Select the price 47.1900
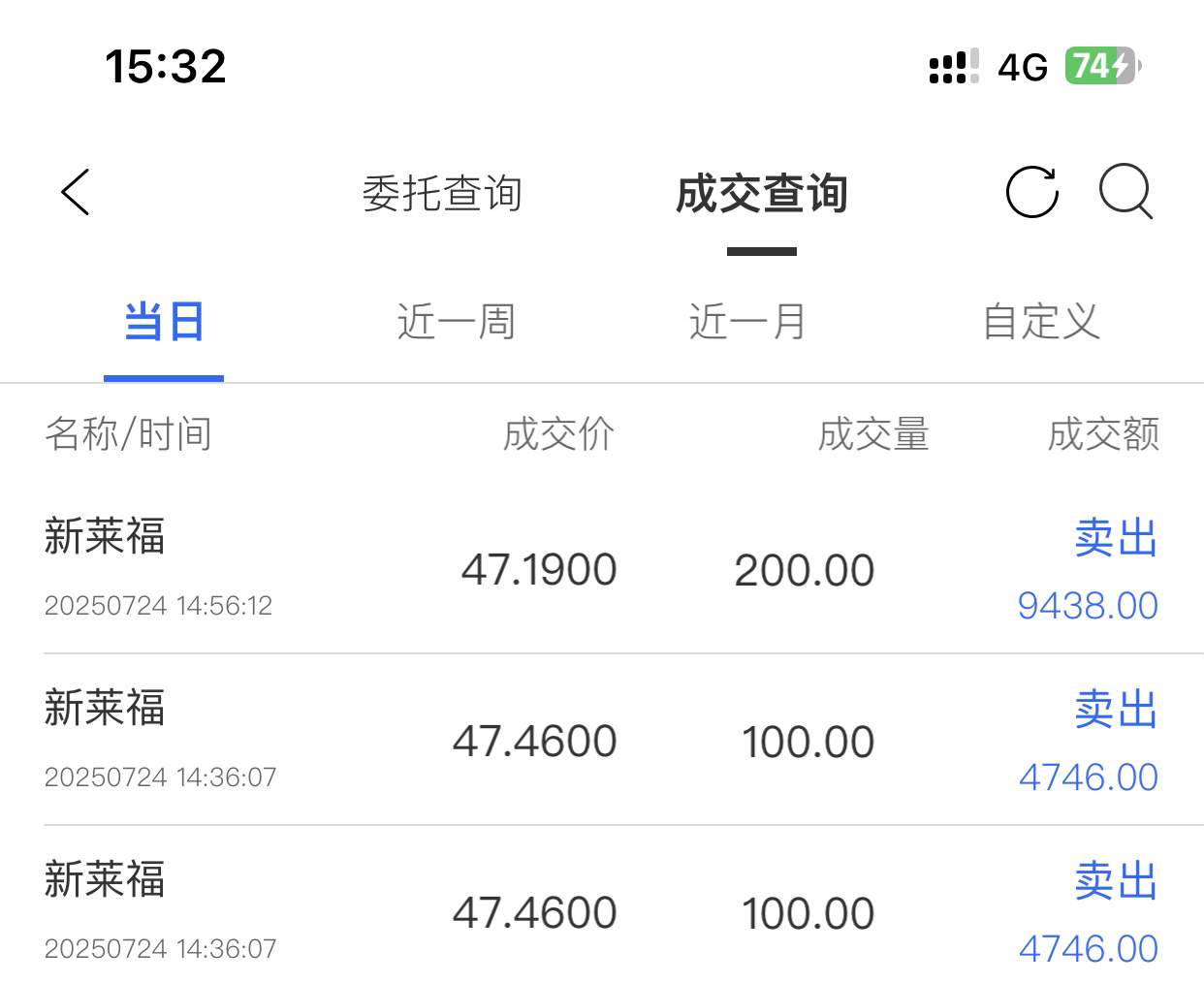This screenshot has width=1204, height=983. pos(539,570)
